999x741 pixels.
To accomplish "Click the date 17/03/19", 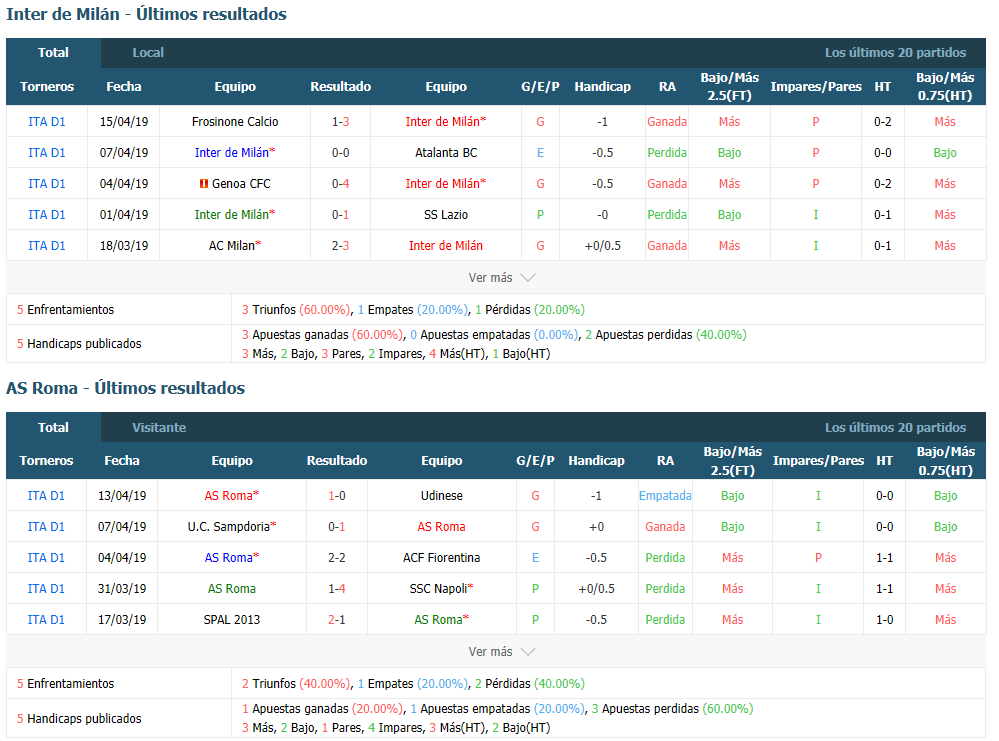I will pyautogui.click(x=122, y=620).
